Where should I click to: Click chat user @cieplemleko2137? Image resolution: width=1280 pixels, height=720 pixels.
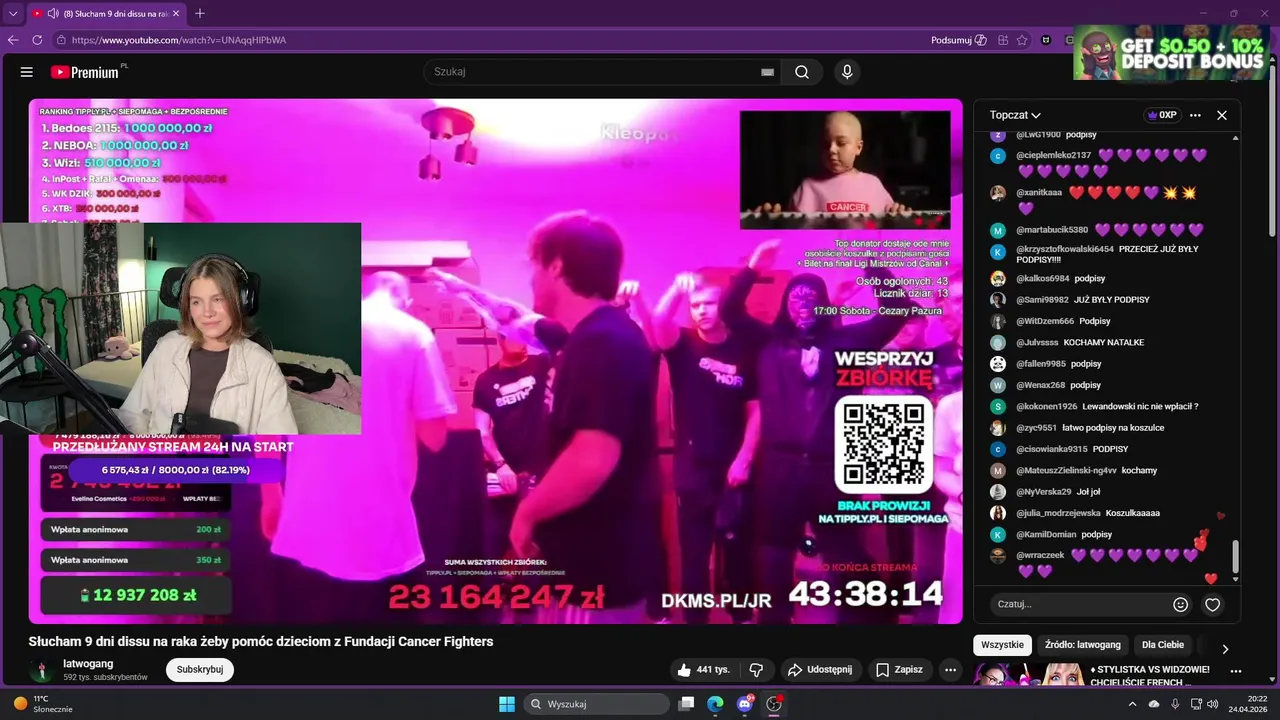tap(1054, 155)
